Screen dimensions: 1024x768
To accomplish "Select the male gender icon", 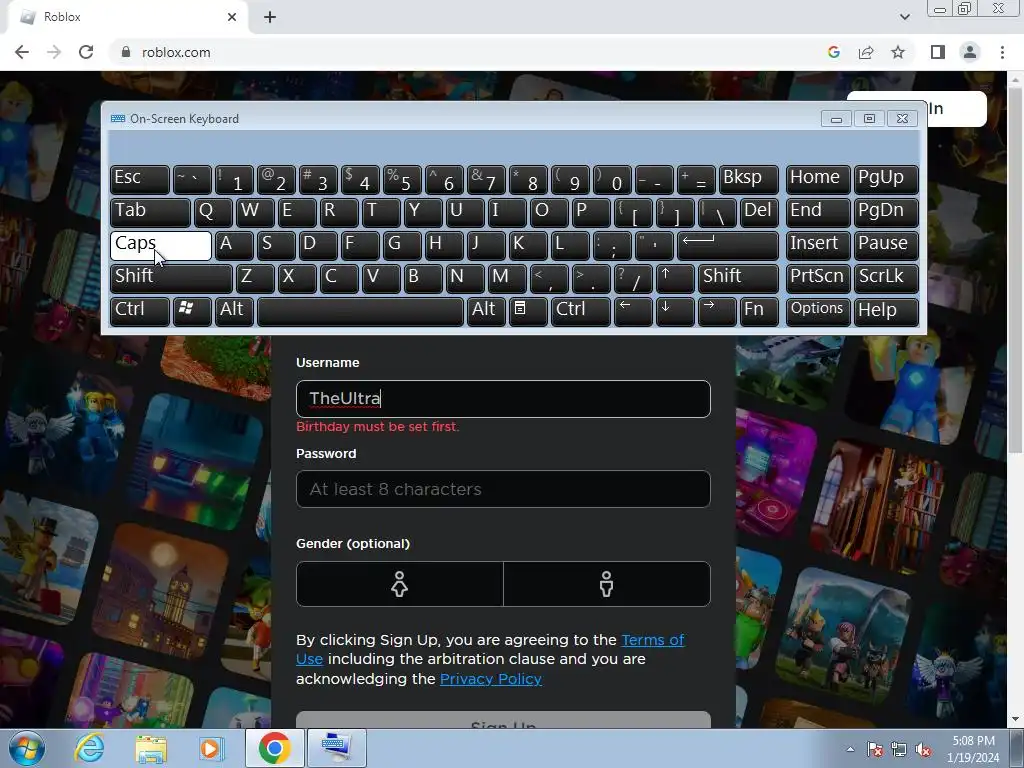I will (x=607, y=584).
